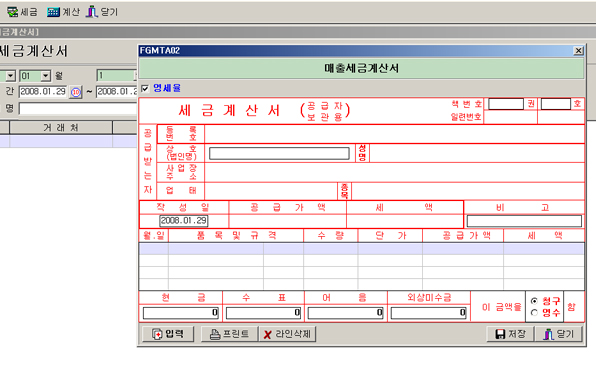Select the 청구 radio button

pyautogui.click(x=534, y=301)
